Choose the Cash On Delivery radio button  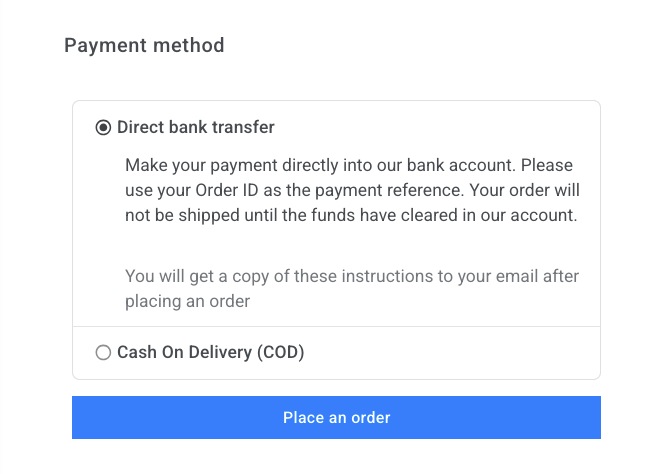(103, 352)
